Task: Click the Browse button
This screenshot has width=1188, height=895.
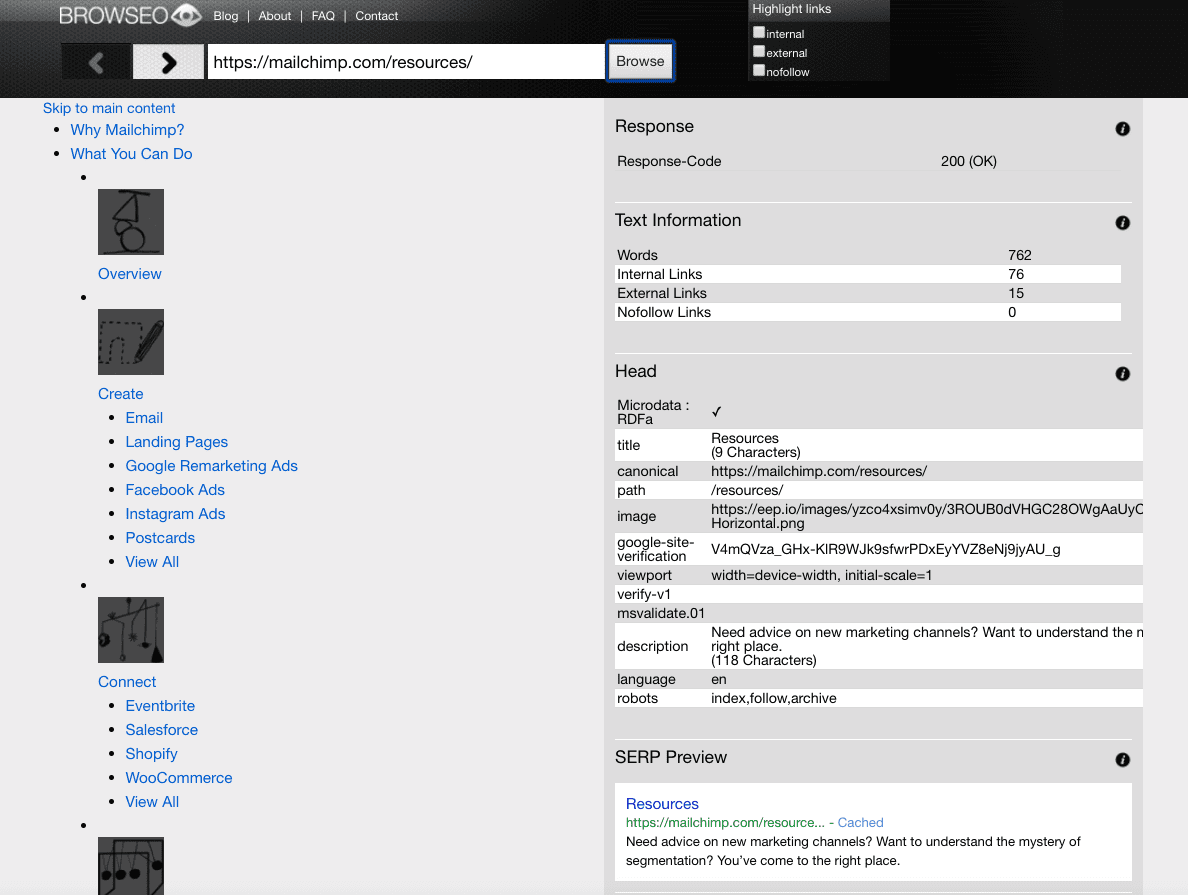Action: (640, 61)
